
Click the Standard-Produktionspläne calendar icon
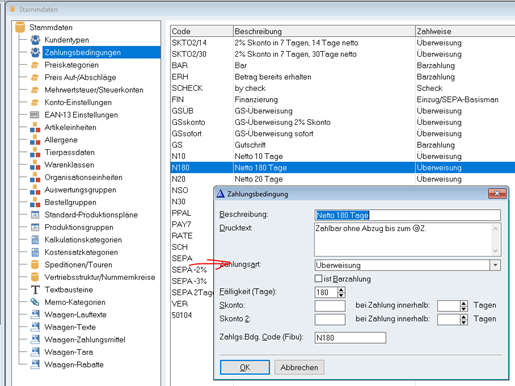(35, 215)
